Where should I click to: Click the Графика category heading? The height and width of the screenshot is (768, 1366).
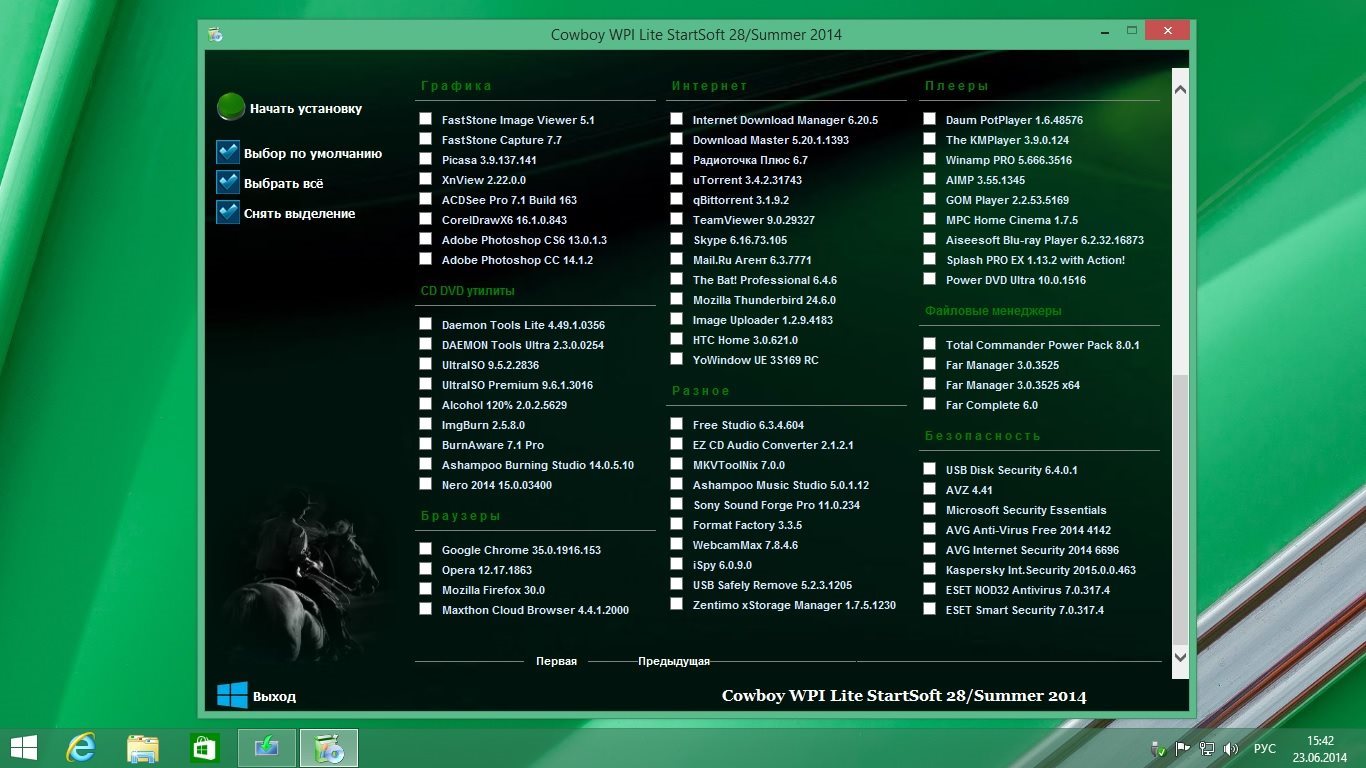click(x=456, y=86)
